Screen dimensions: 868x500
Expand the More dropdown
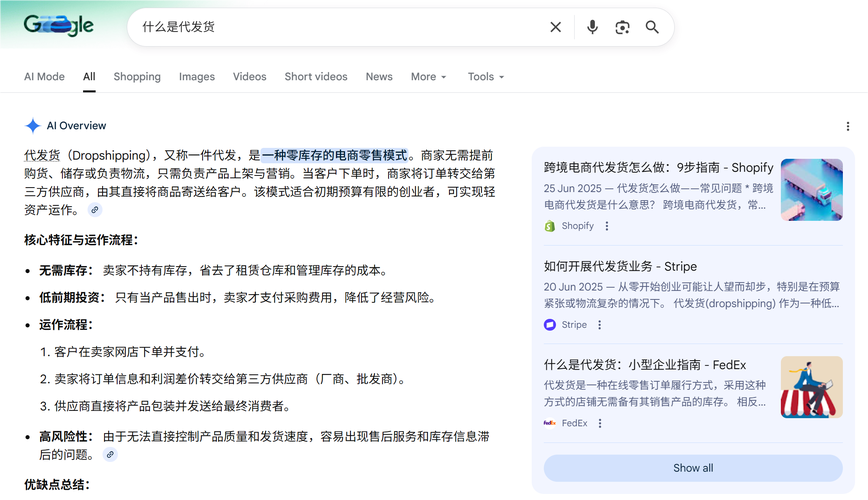(x=428, y=76)
